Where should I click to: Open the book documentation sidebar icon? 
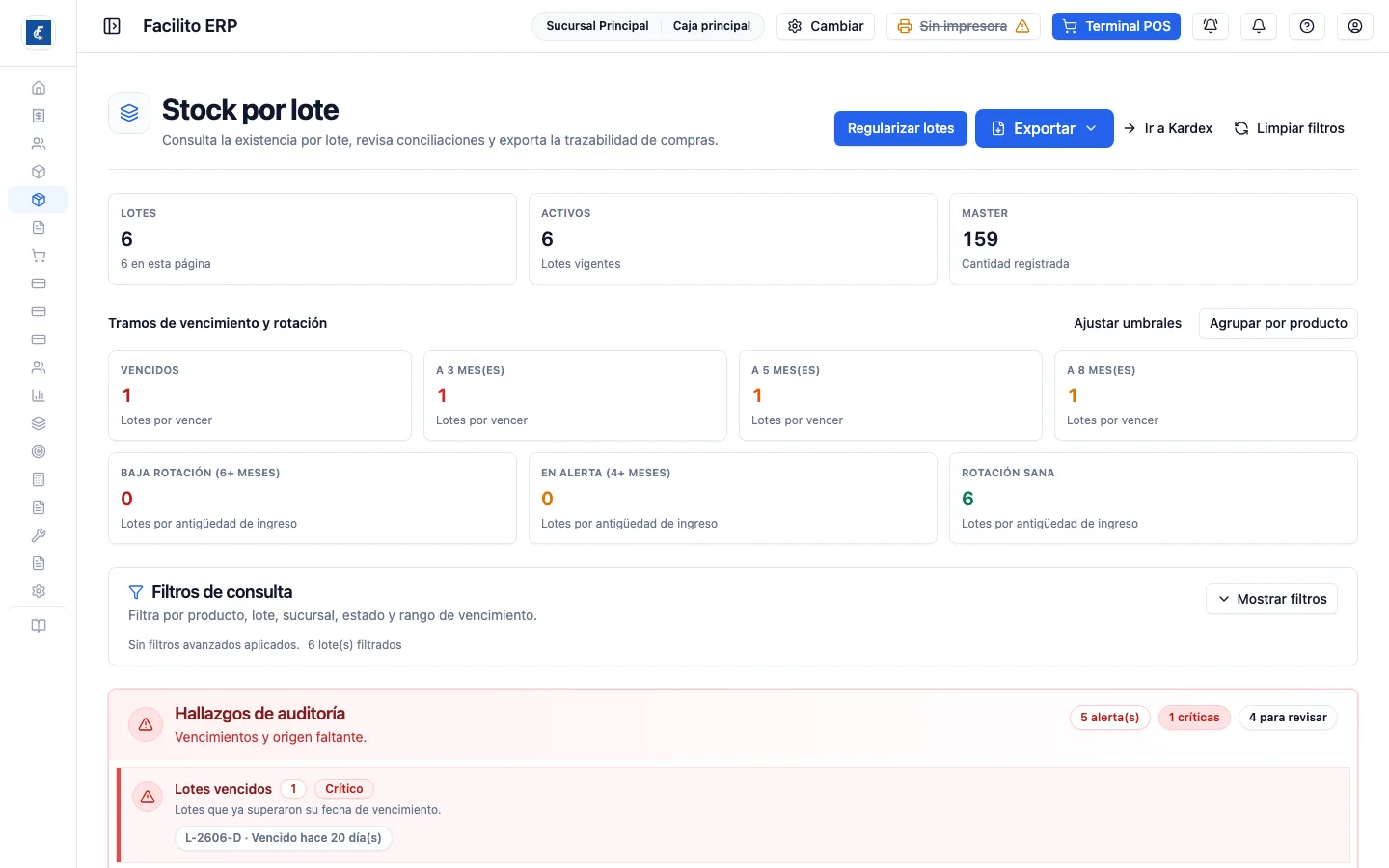tap(39, 626)
